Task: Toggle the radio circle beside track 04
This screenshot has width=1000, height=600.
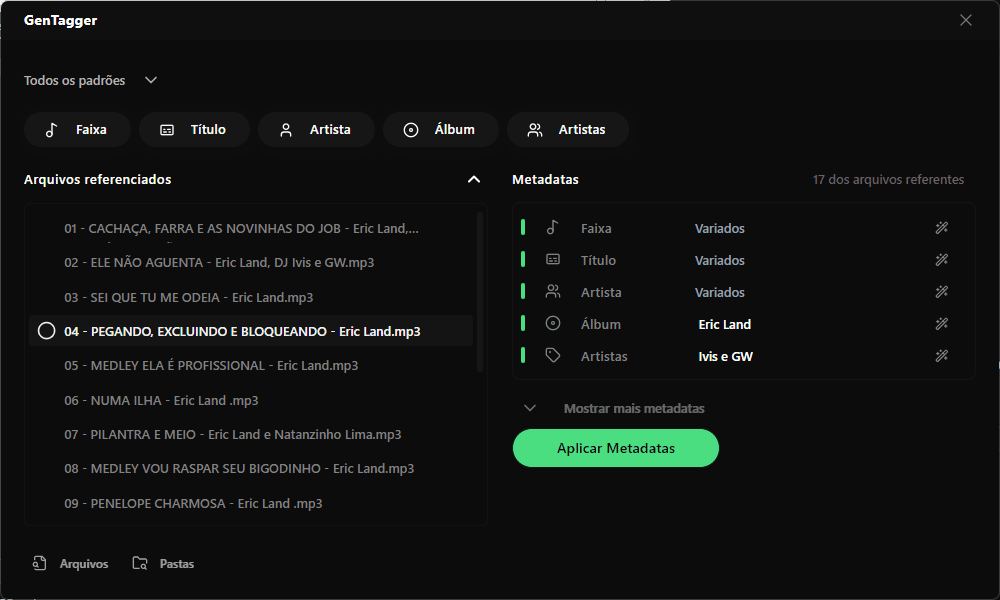Action: click(46, 331)
